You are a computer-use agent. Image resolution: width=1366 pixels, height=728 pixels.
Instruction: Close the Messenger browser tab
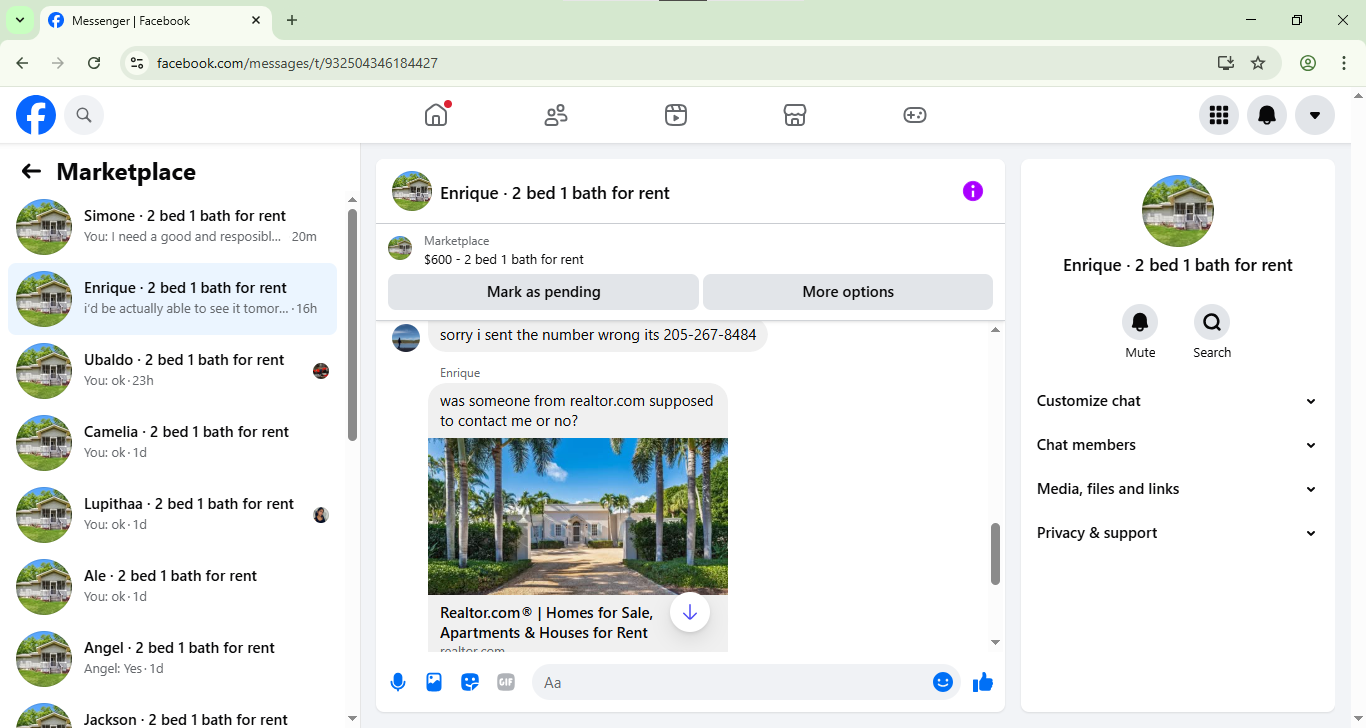click(256, 20)
